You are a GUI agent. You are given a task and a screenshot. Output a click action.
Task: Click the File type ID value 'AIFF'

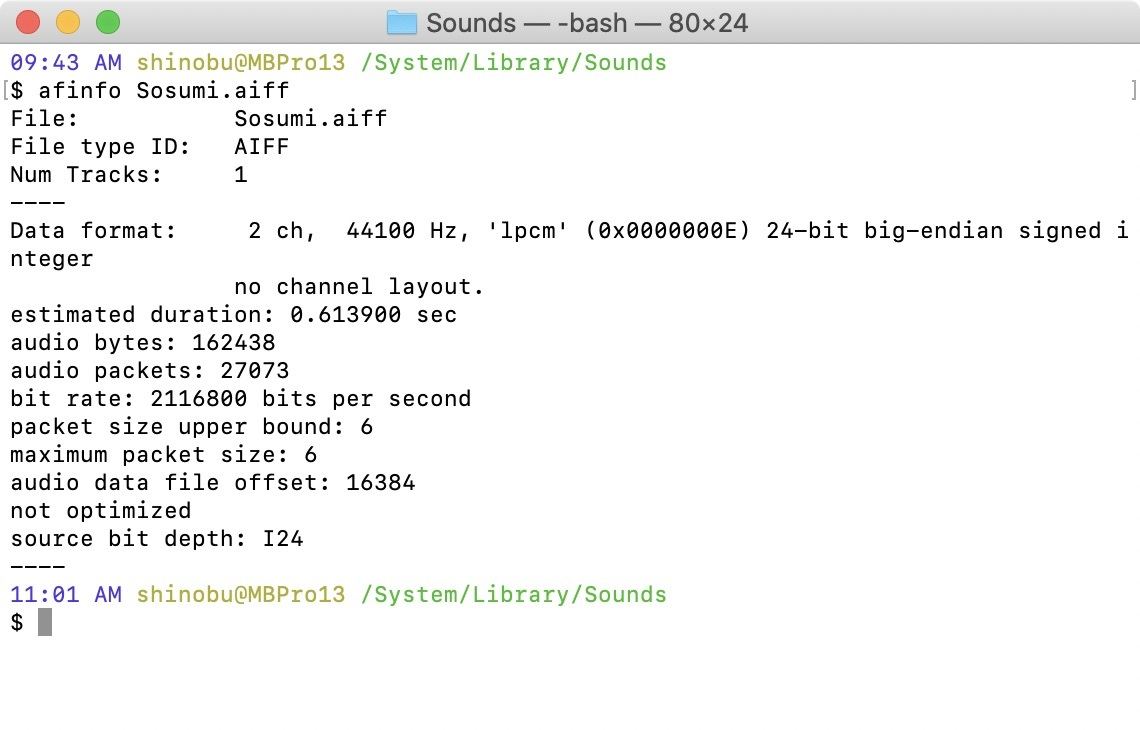262,147
